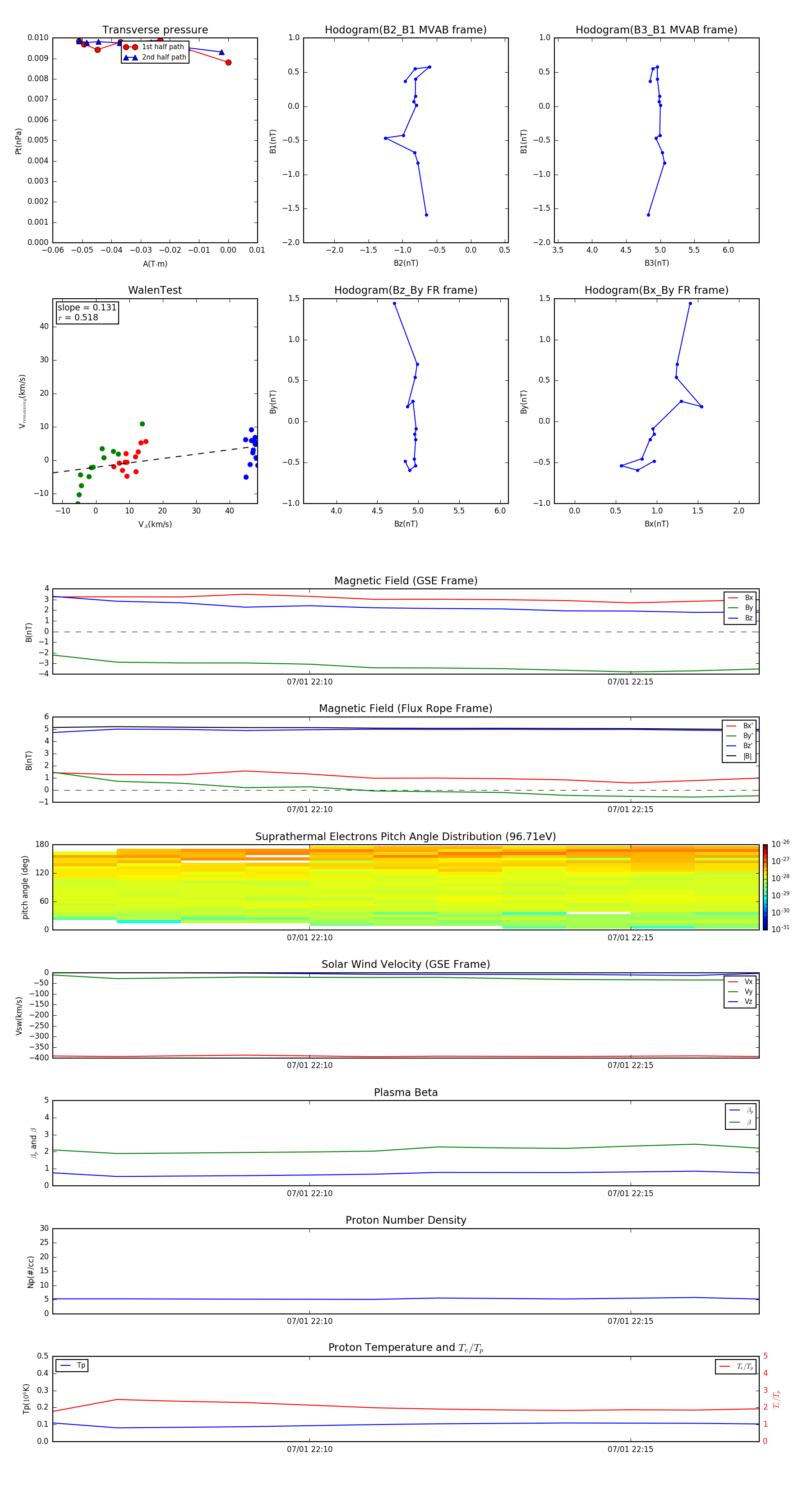812x1489 pixels.
Task: Click the 10^-26 colorbar label
Action: tap(780, 844)
